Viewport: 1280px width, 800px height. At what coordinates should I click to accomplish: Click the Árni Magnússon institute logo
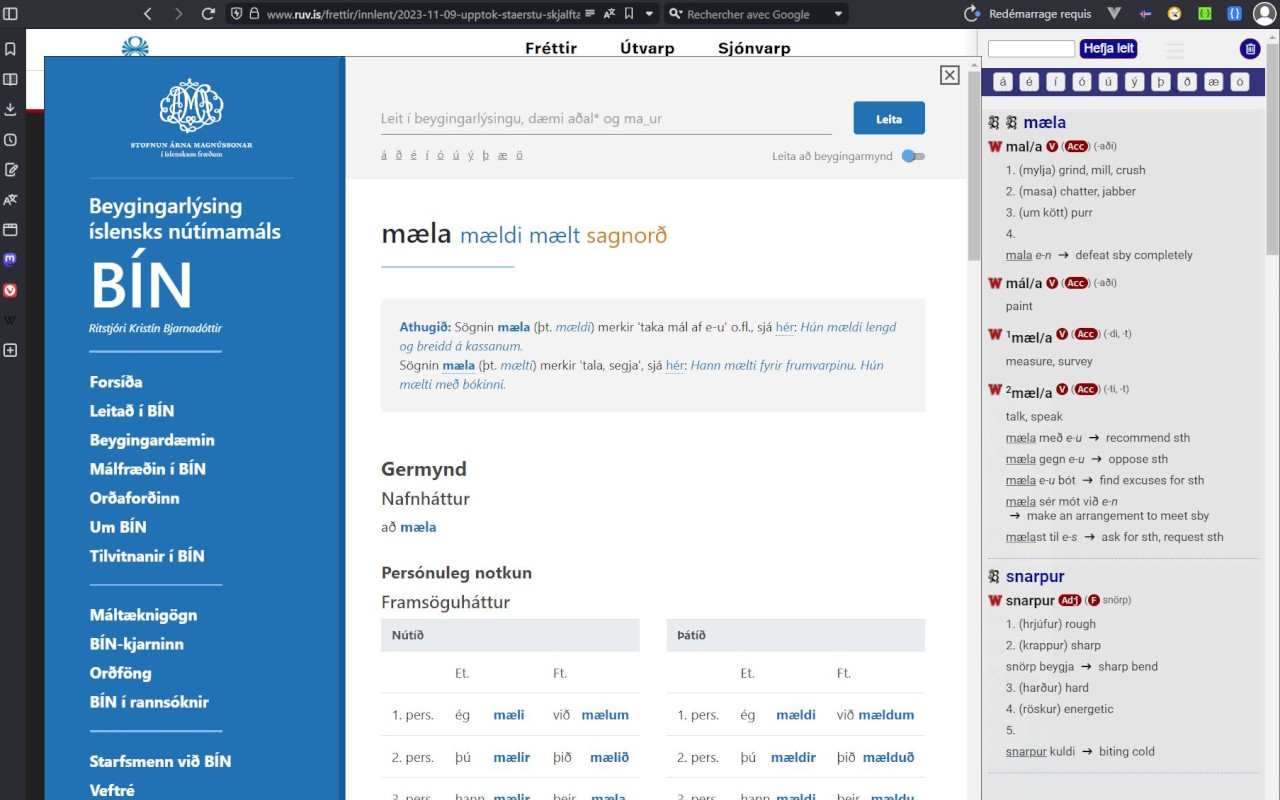[191, 119]
